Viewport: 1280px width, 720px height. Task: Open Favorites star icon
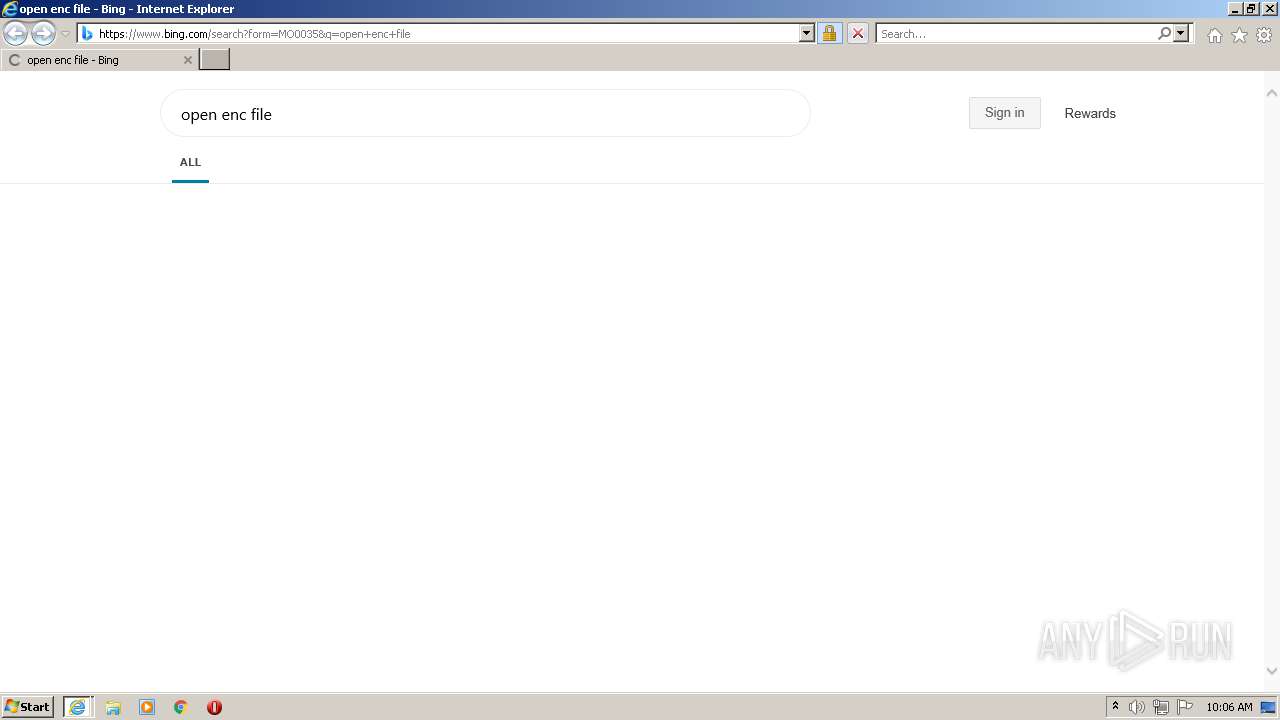1239,35
